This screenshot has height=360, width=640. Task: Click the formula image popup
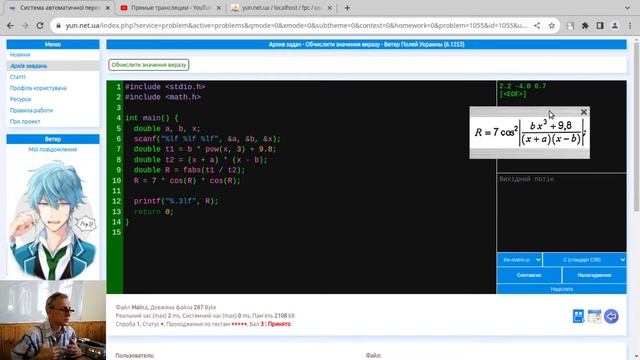pyautogui.click(x=529, y=133)
